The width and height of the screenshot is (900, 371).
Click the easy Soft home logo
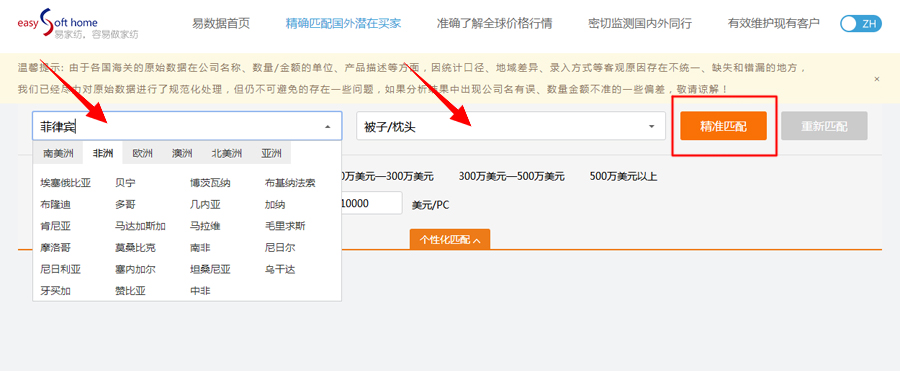coord(77,24)
